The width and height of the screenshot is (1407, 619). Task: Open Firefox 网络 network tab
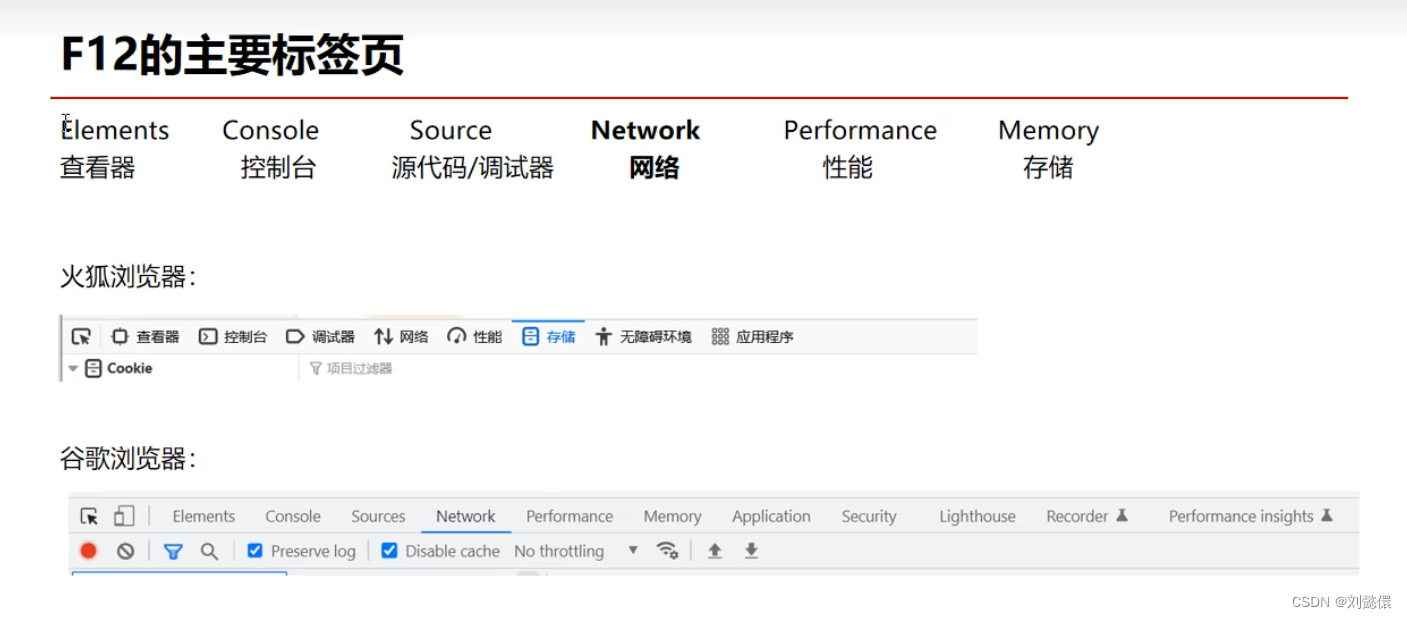pos(401,337)
